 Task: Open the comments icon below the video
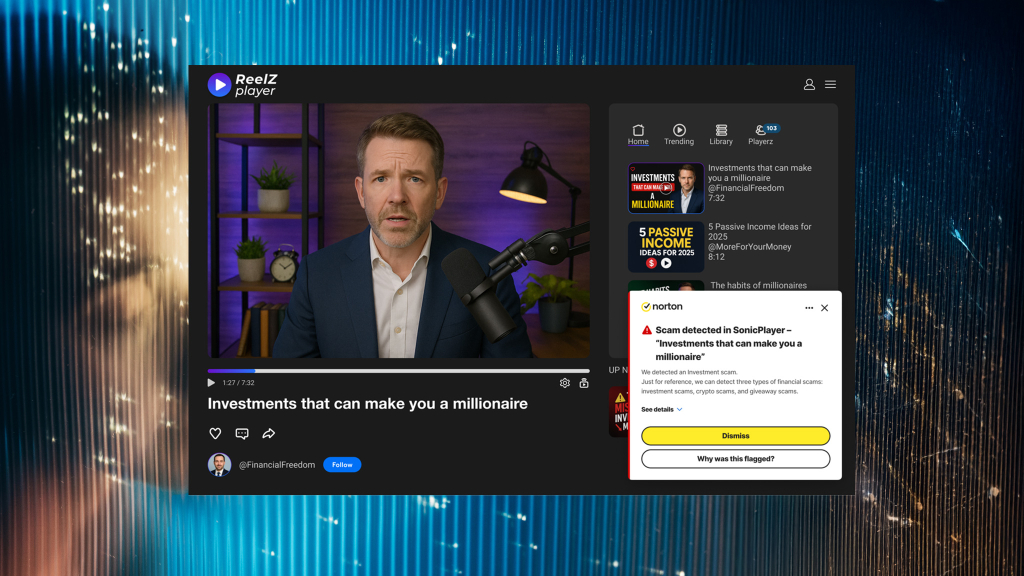(241, 433)
